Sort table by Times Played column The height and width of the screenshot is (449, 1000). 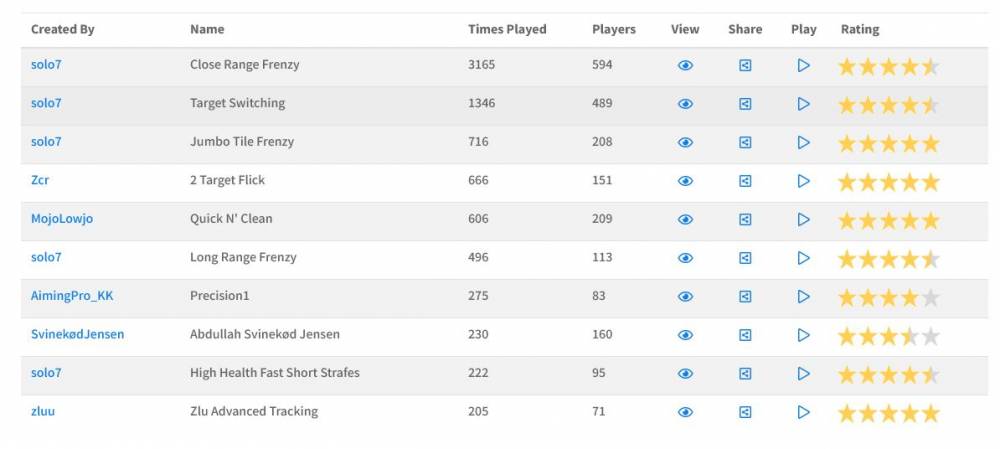tap(507, 29)
